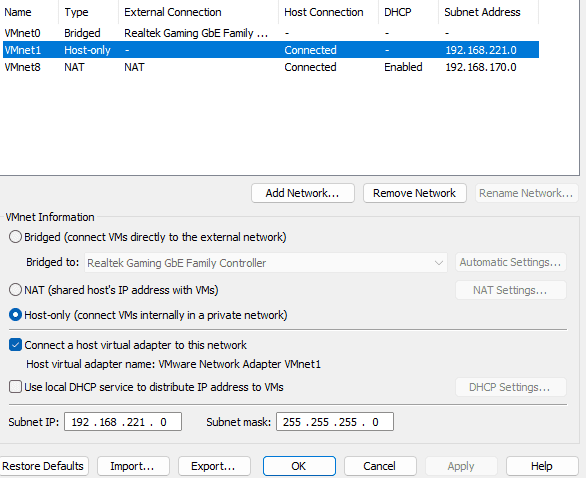Select the Host-only private network radio button
The width and height of the screenshot is (586, 478).
tap(15, 315)
